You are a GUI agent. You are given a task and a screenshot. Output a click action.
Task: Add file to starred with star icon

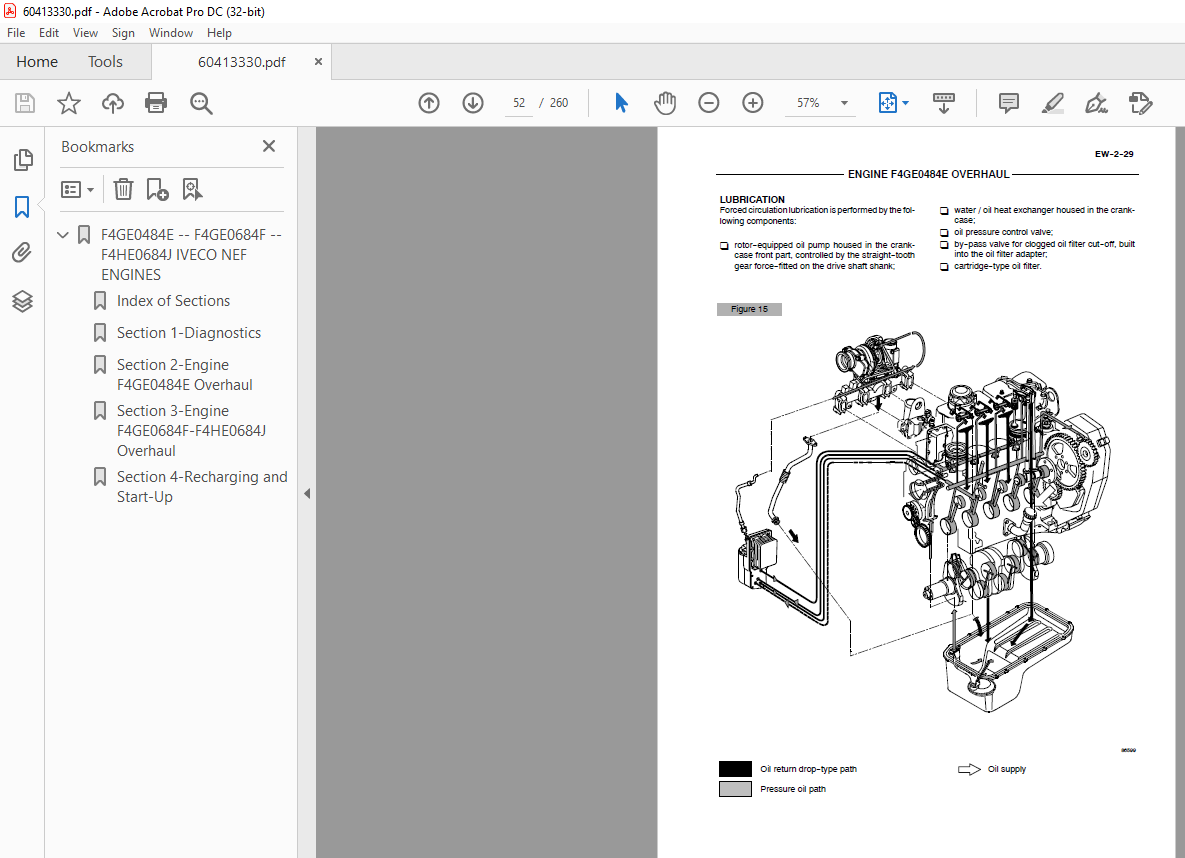tap(69, 103)
